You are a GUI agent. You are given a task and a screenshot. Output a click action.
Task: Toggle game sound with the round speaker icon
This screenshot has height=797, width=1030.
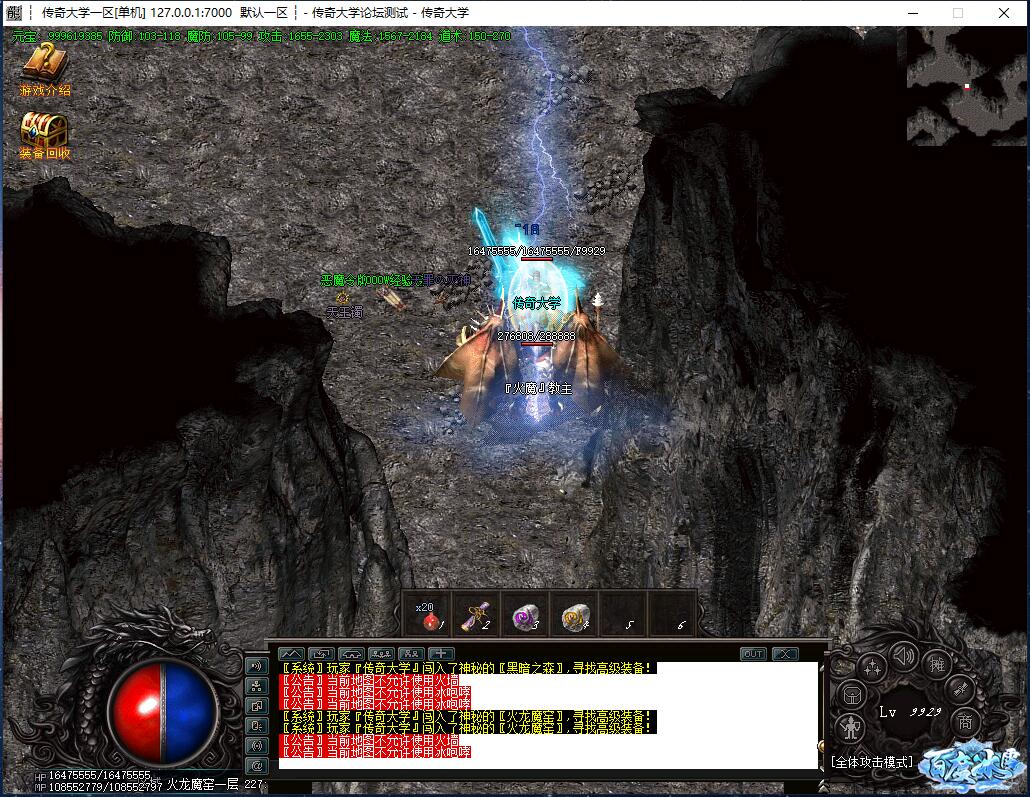tap(905, 655)
